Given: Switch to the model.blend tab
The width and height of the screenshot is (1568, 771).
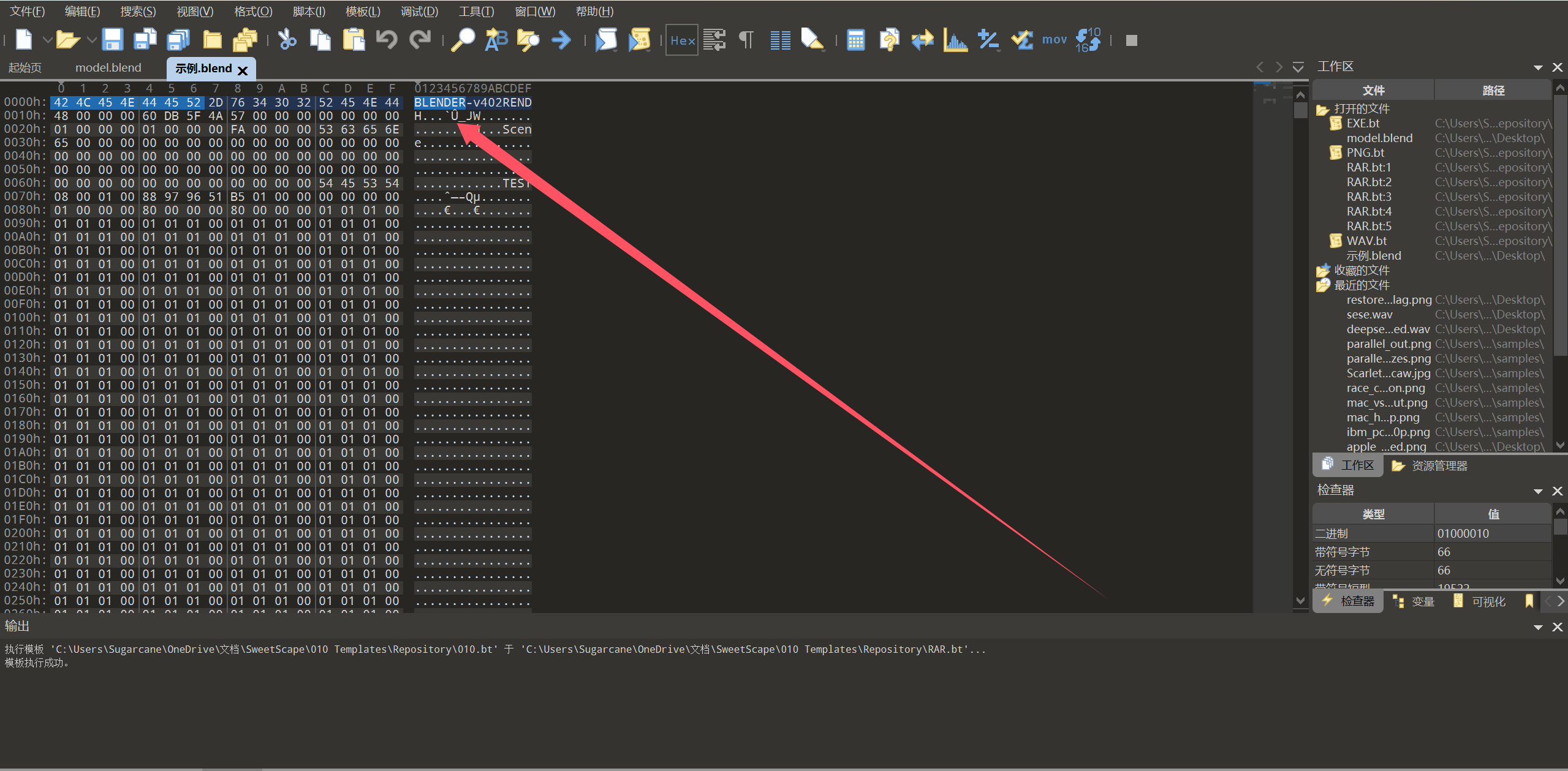Looking at the screenshot, I should tap(108, 68).
